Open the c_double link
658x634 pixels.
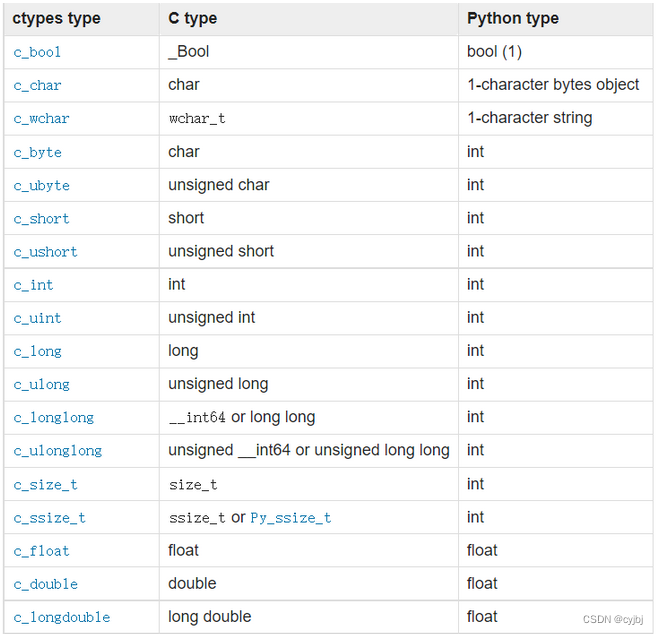click(45, 584)
